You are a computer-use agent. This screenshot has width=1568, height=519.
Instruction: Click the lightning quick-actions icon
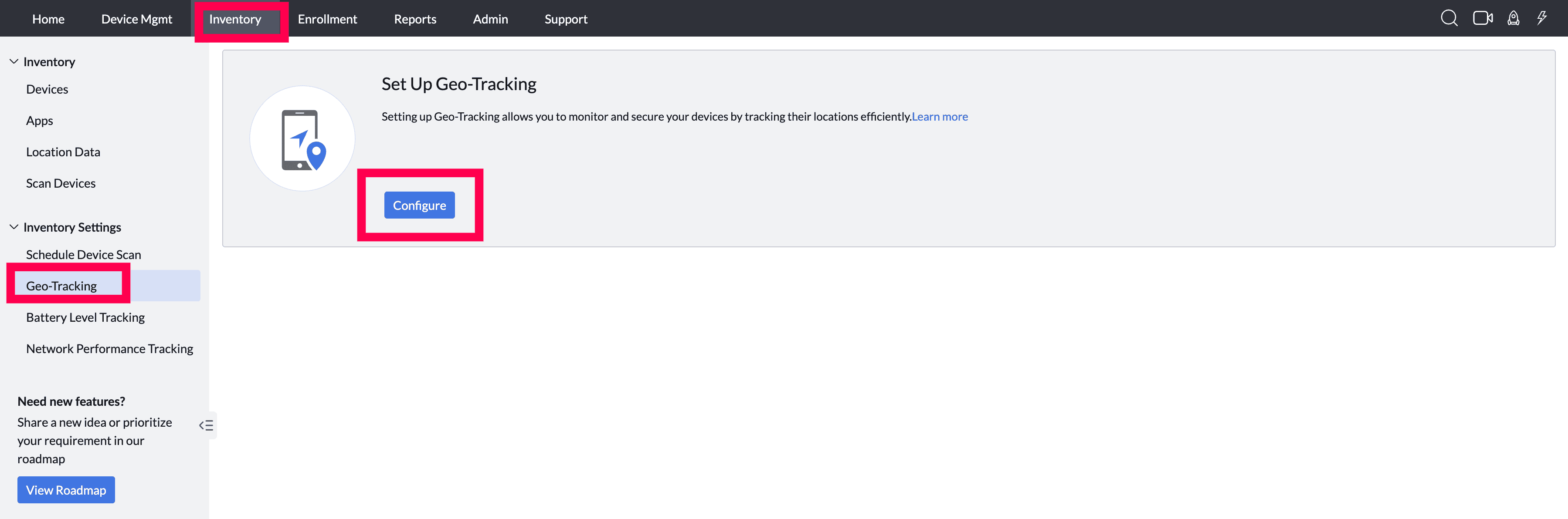click(x=1542, y=18)
